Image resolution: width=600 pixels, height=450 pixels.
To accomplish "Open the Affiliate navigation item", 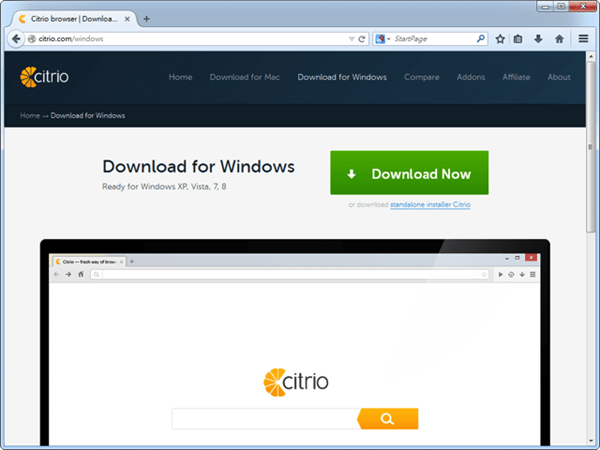I will click(x=516, y=77).
